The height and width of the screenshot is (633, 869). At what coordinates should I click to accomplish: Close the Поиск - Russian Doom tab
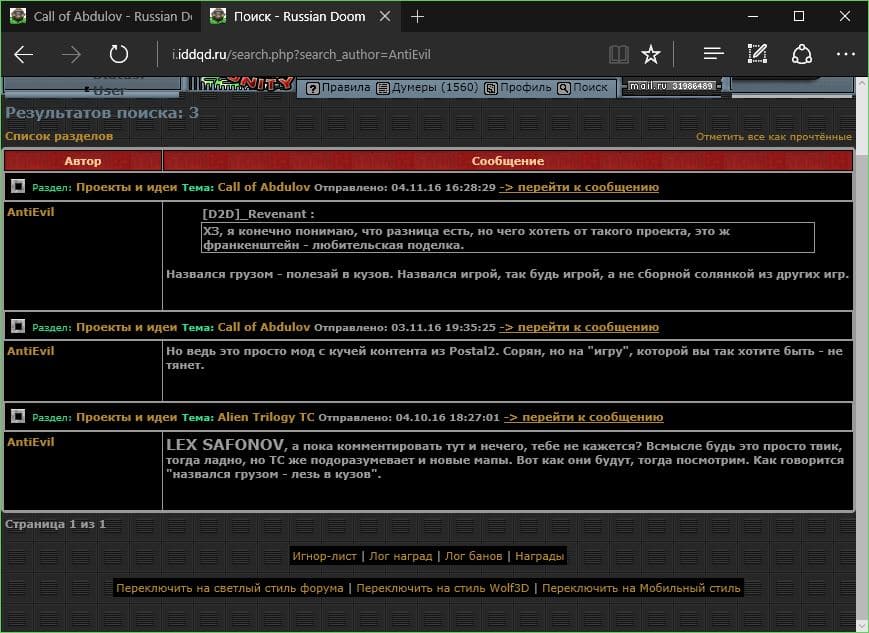click(385, 17)
